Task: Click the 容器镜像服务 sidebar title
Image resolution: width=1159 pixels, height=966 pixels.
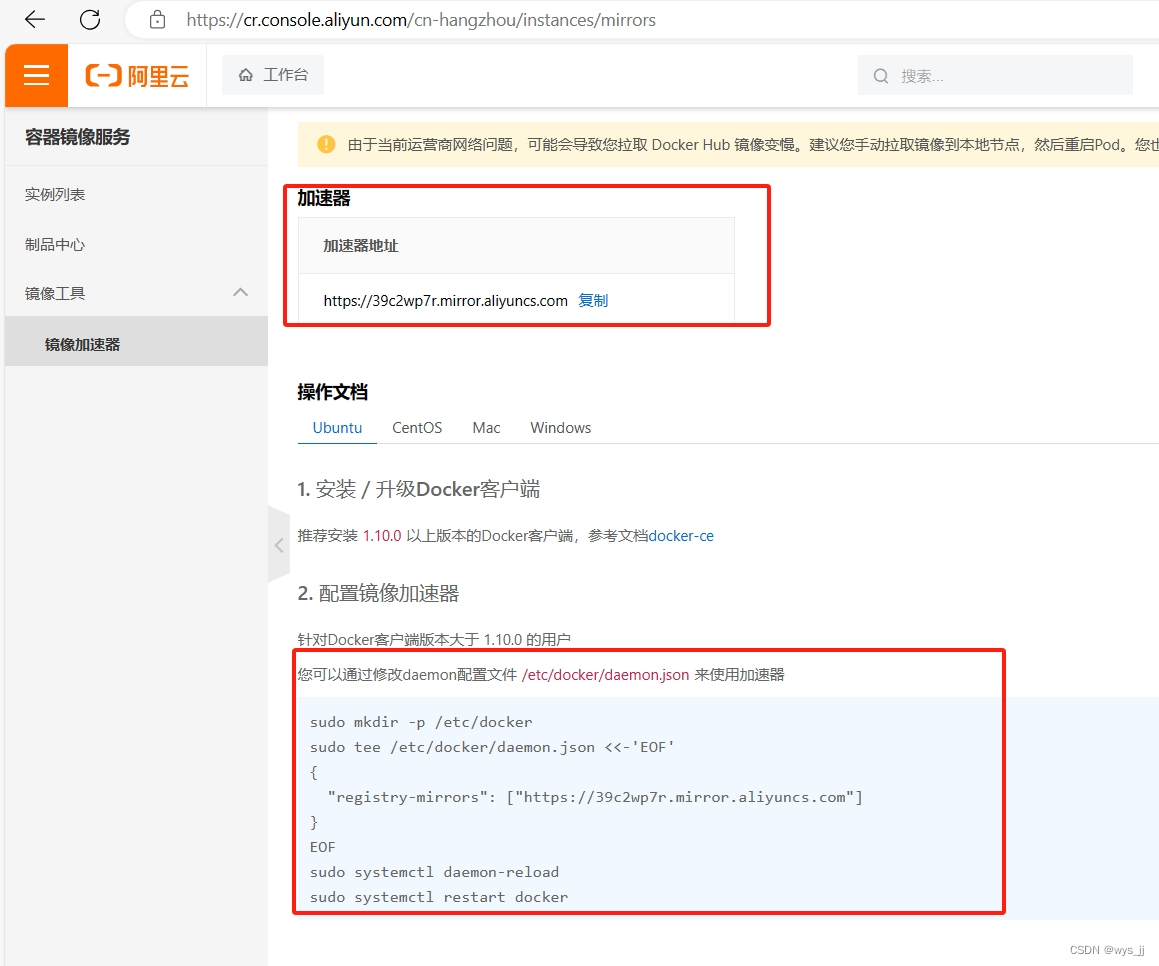Action: 78,137
